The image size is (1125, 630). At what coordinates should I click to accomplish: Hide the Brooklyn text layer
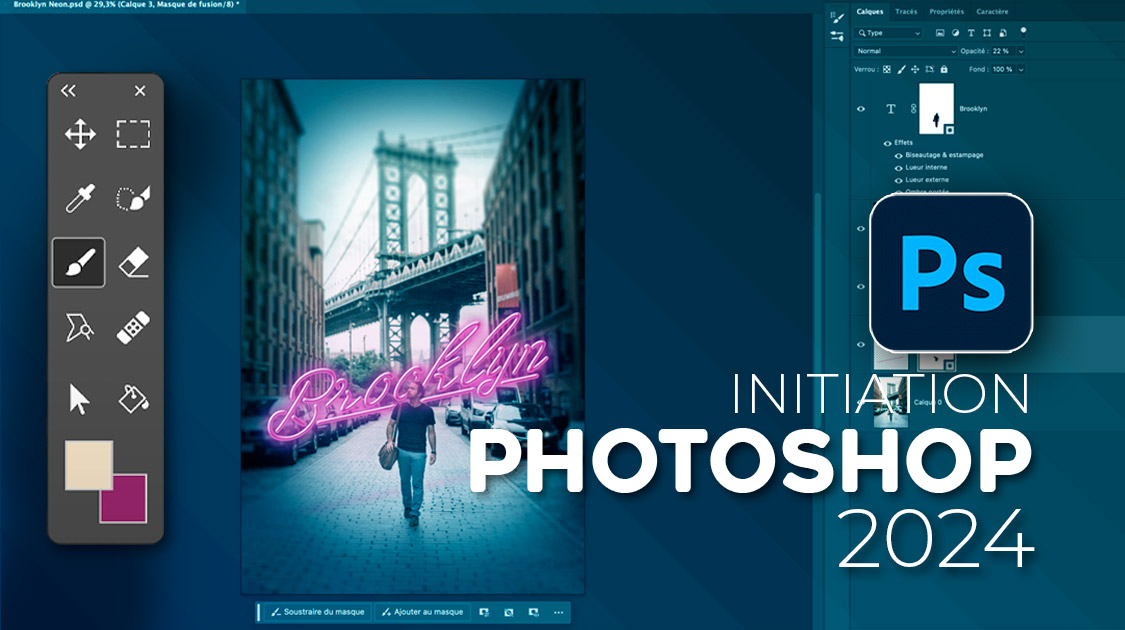[x=861, y=109]
